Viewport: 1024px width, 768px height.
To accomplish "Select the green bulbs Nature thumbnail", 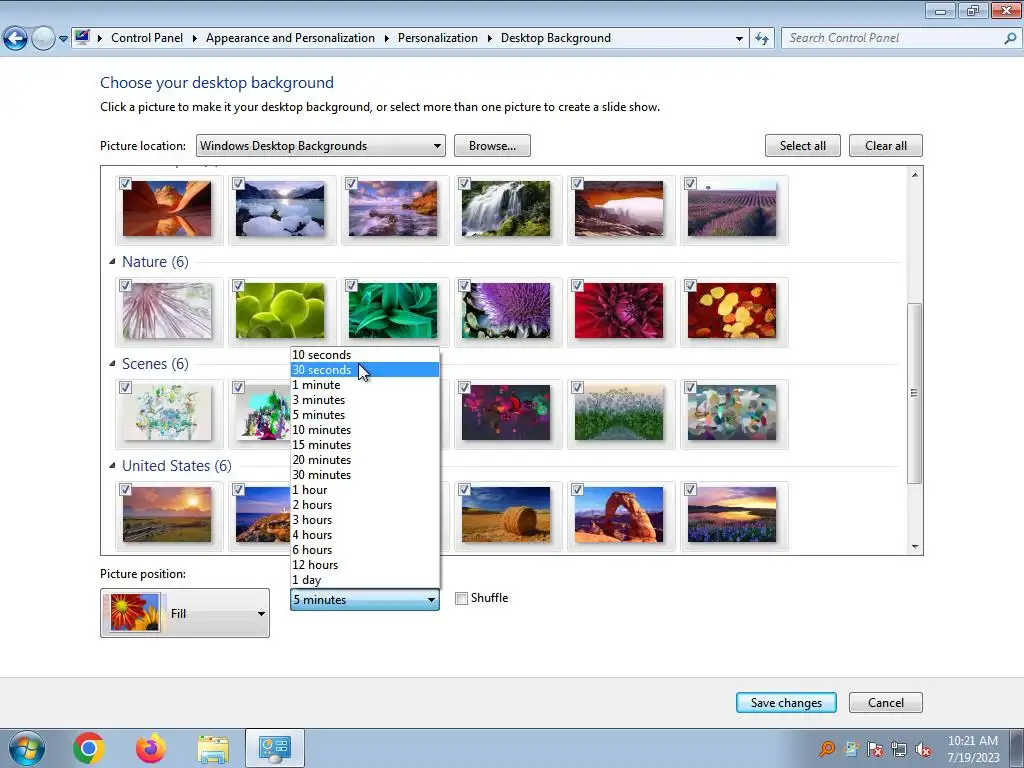I will (280, 311).
